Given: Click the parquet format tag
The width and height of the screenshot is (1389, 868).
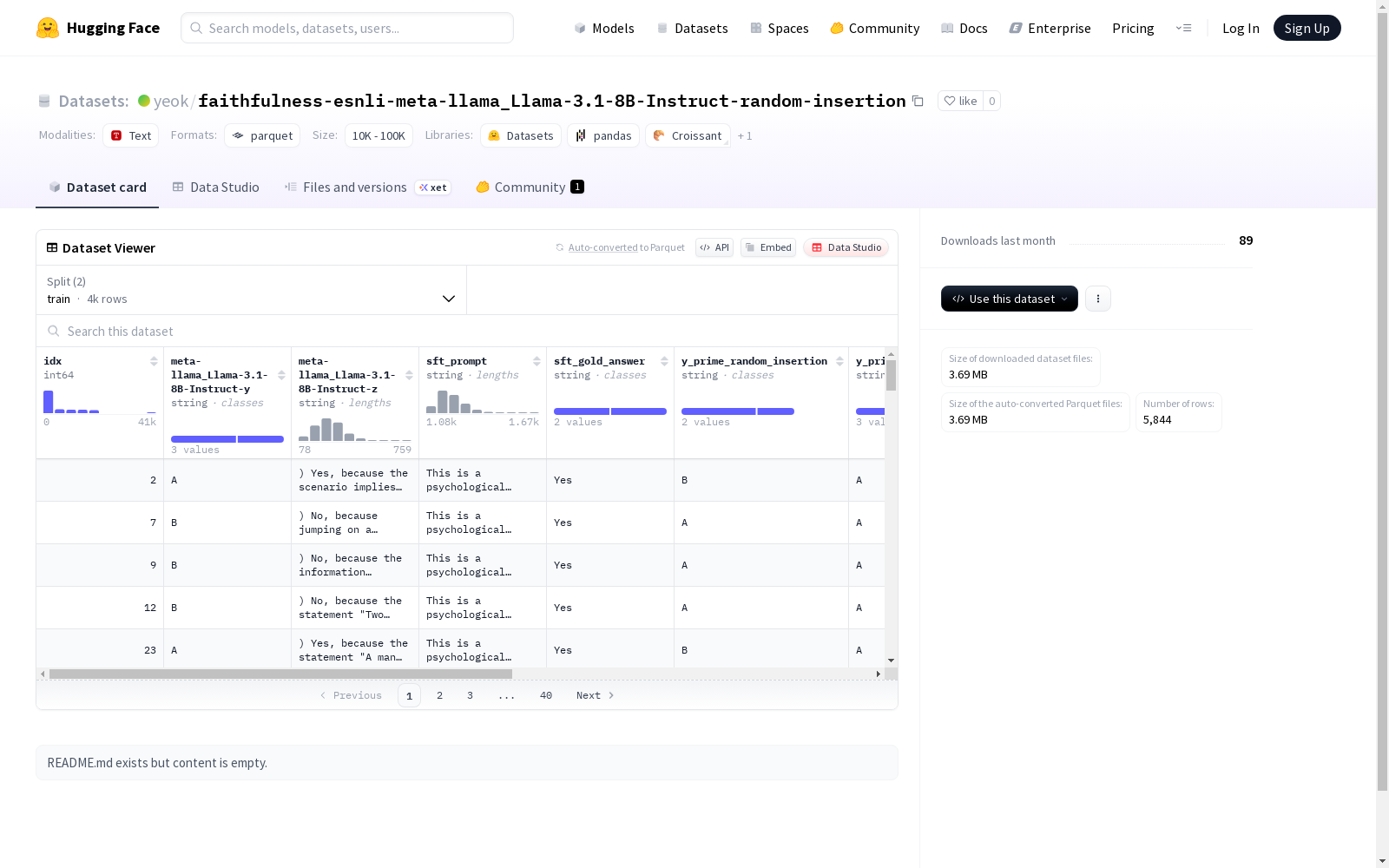Looking at the screenshot, I should [x=262, y=135].
